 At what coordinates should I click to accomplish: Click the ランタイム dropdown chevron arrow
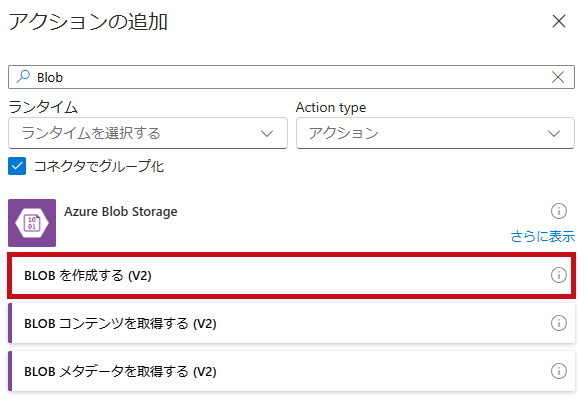pos(267,134)
